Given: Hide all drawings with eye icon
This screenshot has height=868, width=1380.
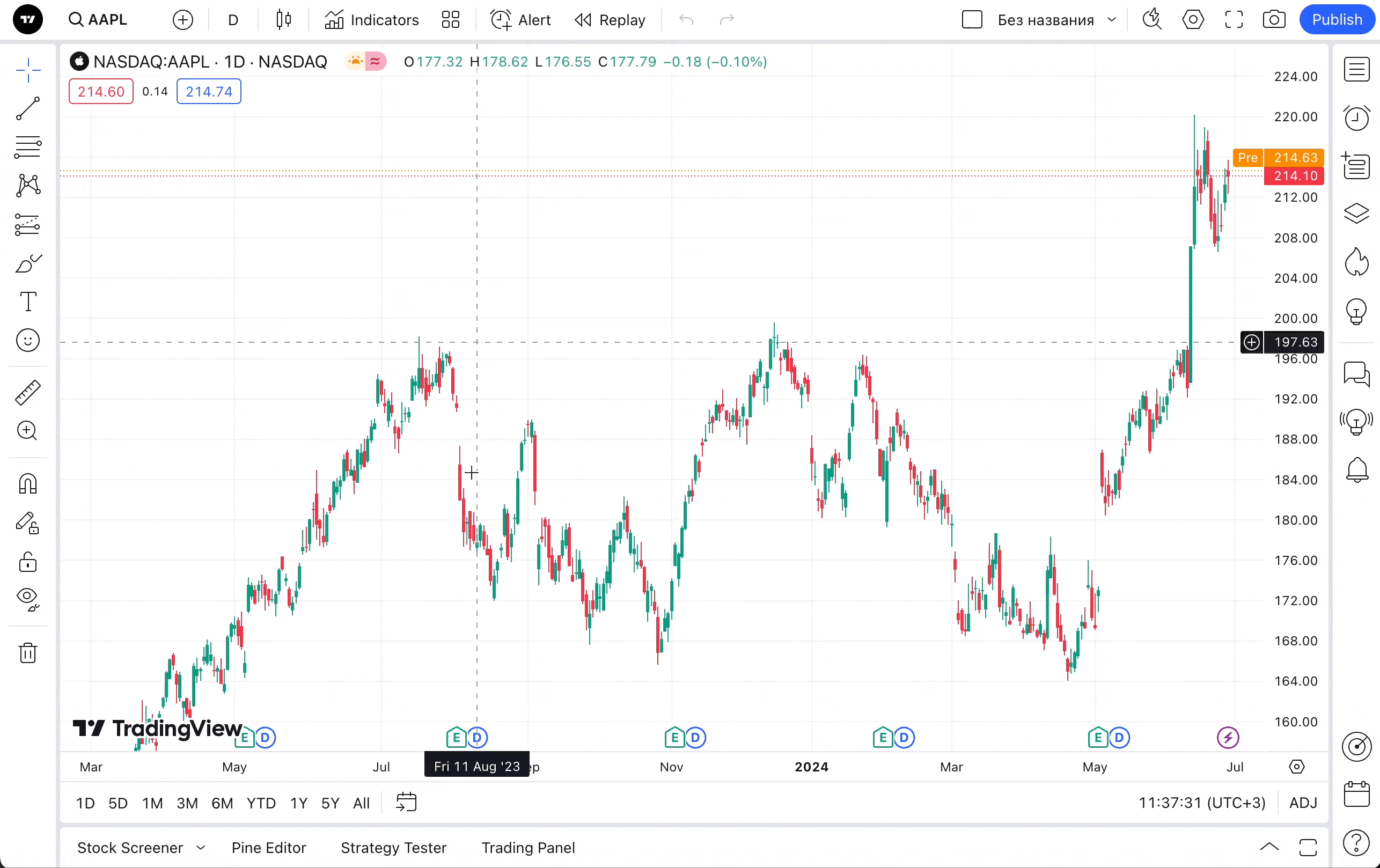Looking at the screenshot, I should [27, 598].
